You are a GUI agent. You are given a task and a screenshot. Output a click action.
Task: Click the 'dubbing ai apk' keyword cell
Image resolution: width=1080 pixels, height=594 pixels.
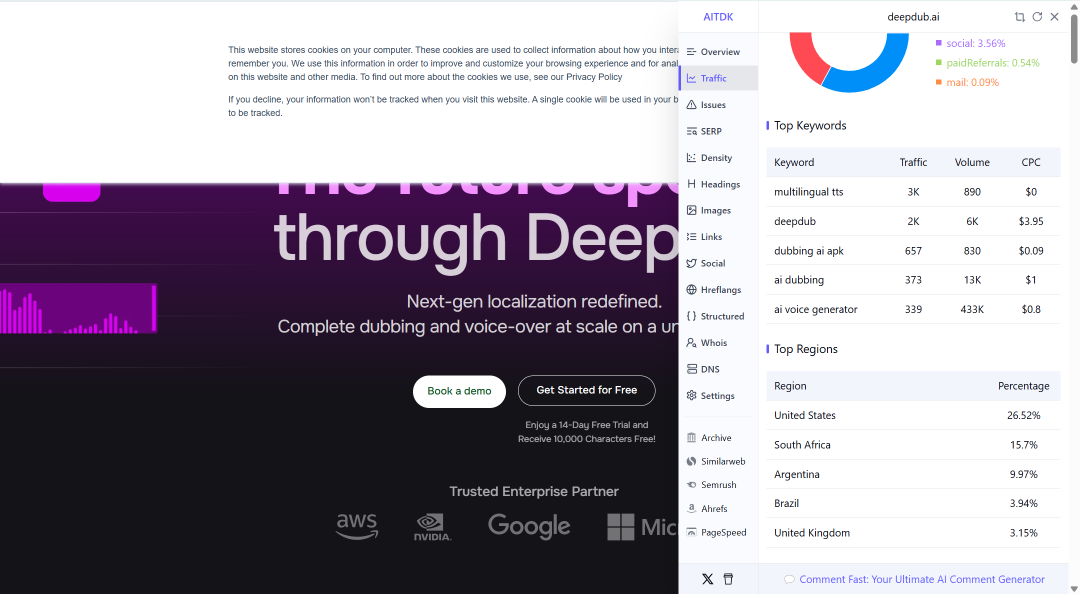click(809, 251)
